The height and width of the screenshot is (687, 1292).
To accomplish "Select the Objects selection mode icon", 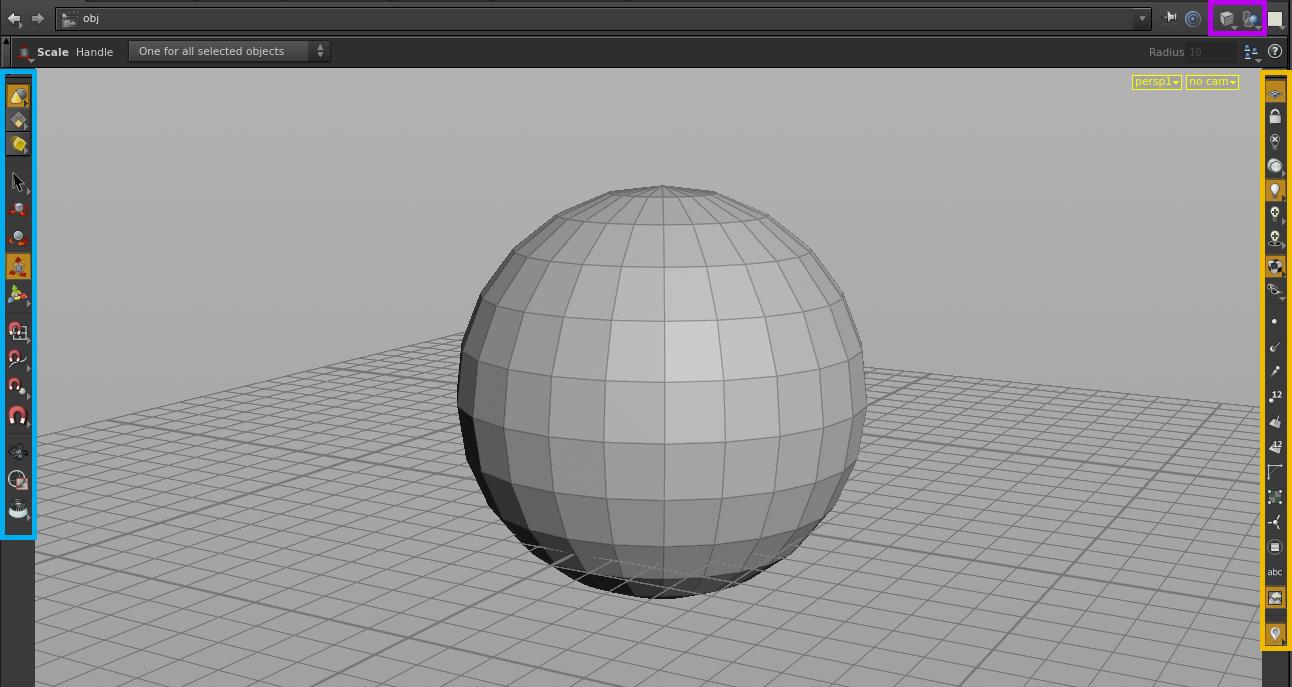I will (x=18, y=95).
